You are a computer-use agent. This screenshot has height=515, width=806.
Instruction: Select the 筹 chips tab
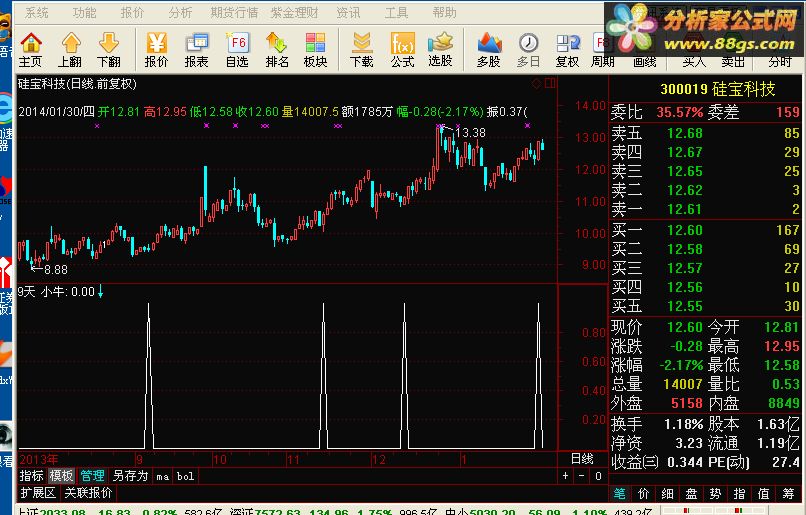pos(788,494)
